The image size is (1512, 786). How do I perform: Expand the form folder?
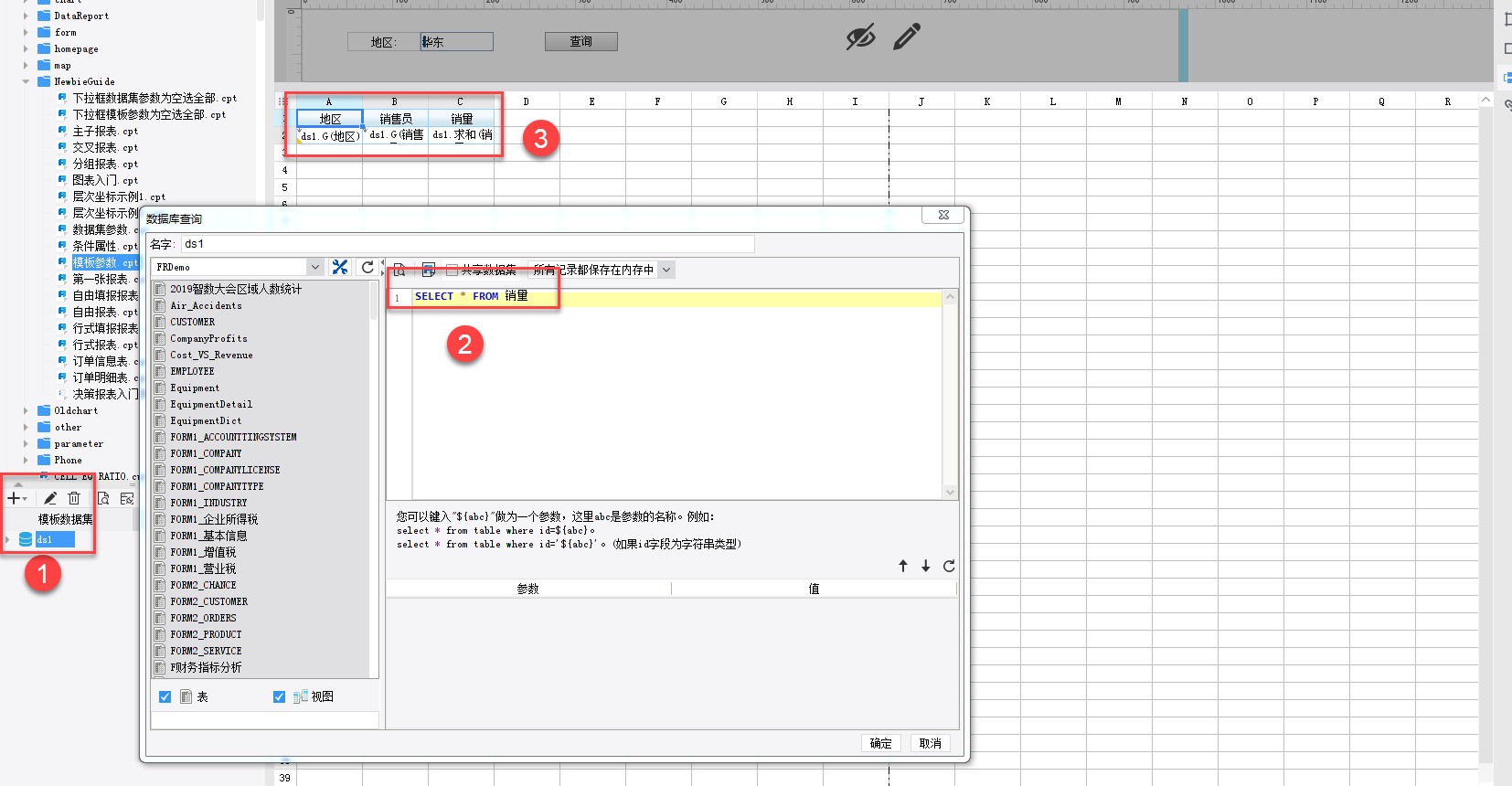click(26, 32)
